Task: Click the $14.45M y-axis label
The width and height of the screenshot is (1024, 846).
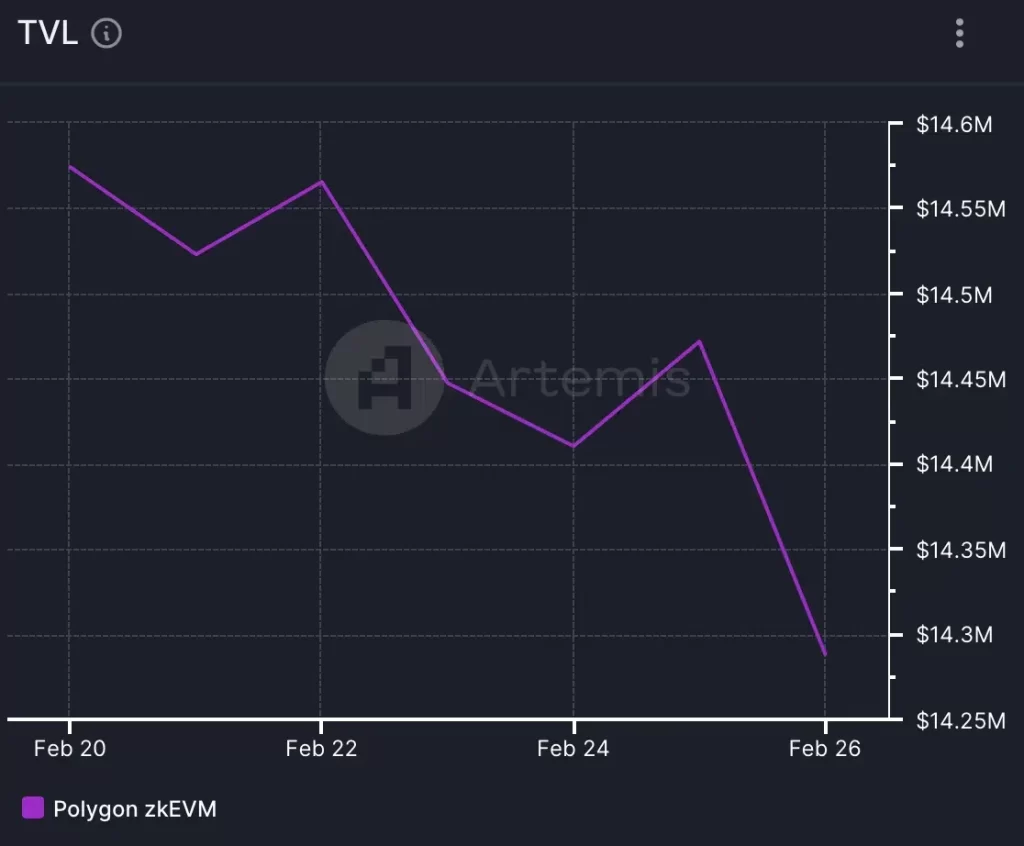Action: tap(960, 380)
